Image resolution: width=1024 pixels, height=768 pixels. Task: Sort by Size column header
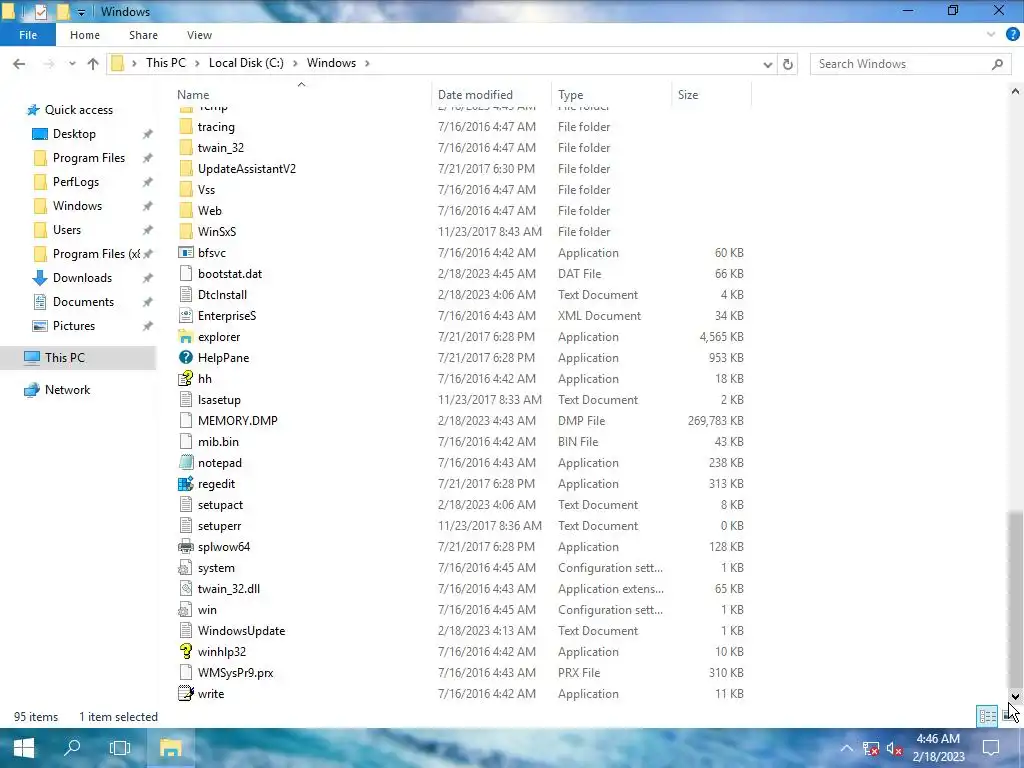[712, 95]
